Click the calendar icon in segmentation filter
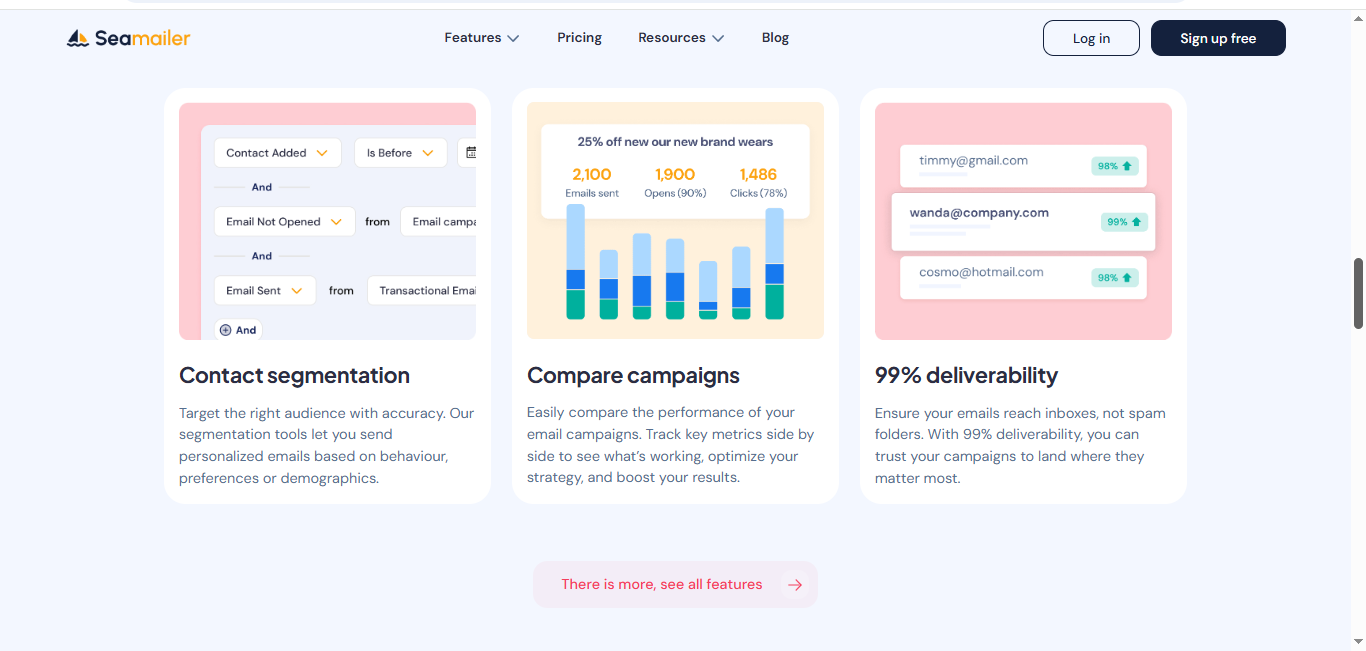Viewport: 1366px width, 651px height. (x=471, y=153)
